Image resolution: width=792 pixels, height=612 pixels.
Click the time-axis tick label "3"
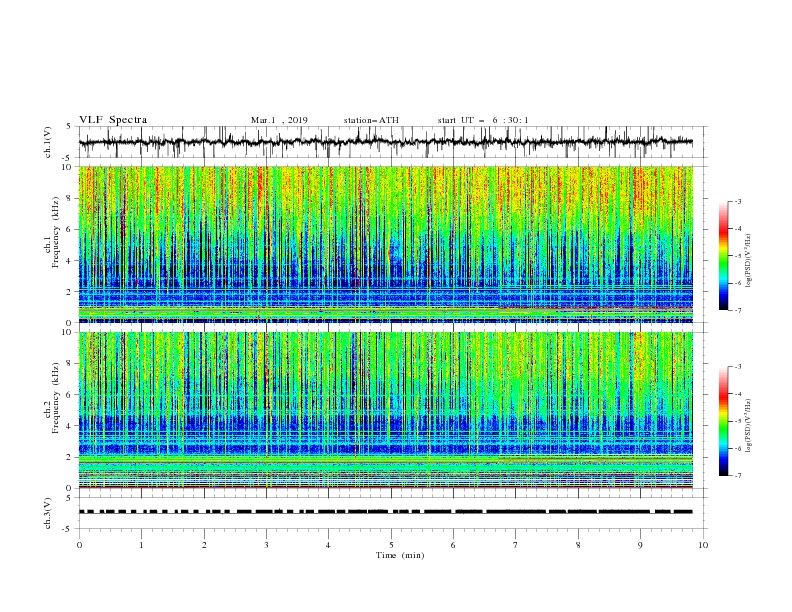[266, 545]
